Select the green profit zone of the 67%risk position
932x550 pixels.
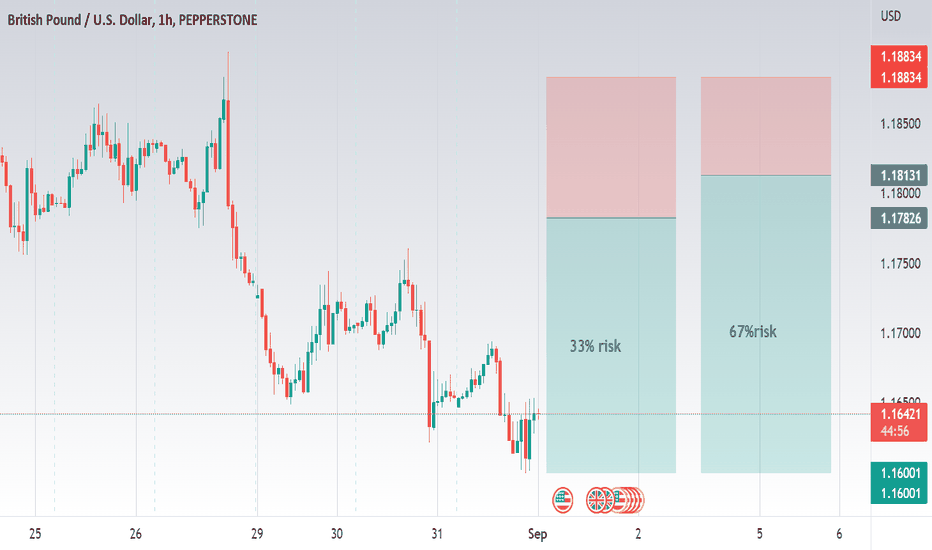point(766,324)
